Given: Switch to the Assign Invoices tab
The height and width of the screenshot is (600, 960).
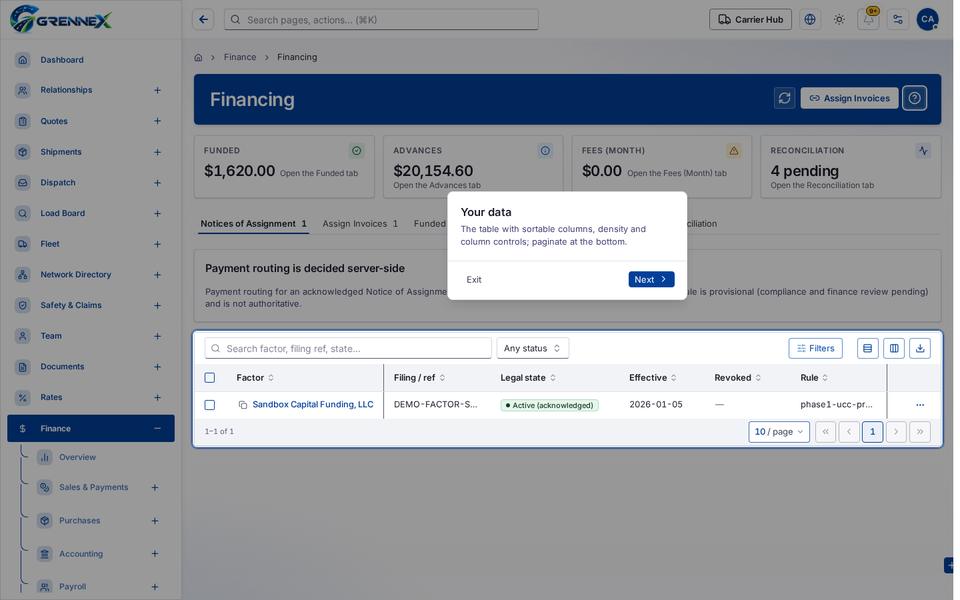Looking at the screenshot, I should (x=360, y=223).
